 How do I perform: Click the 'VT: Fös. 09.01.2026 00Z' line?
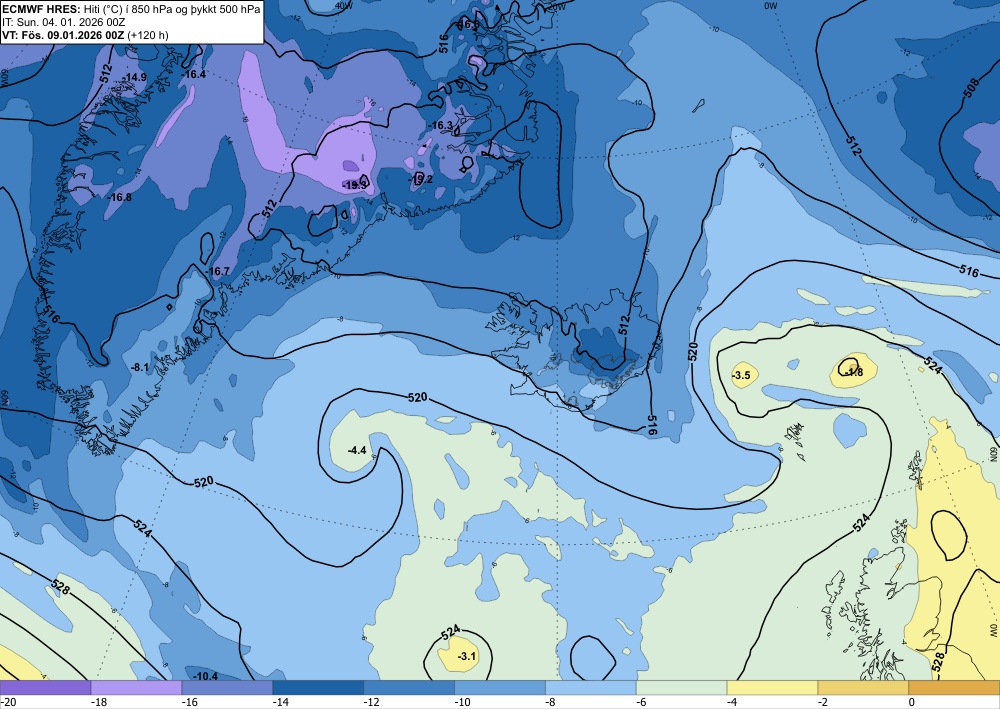85,35
